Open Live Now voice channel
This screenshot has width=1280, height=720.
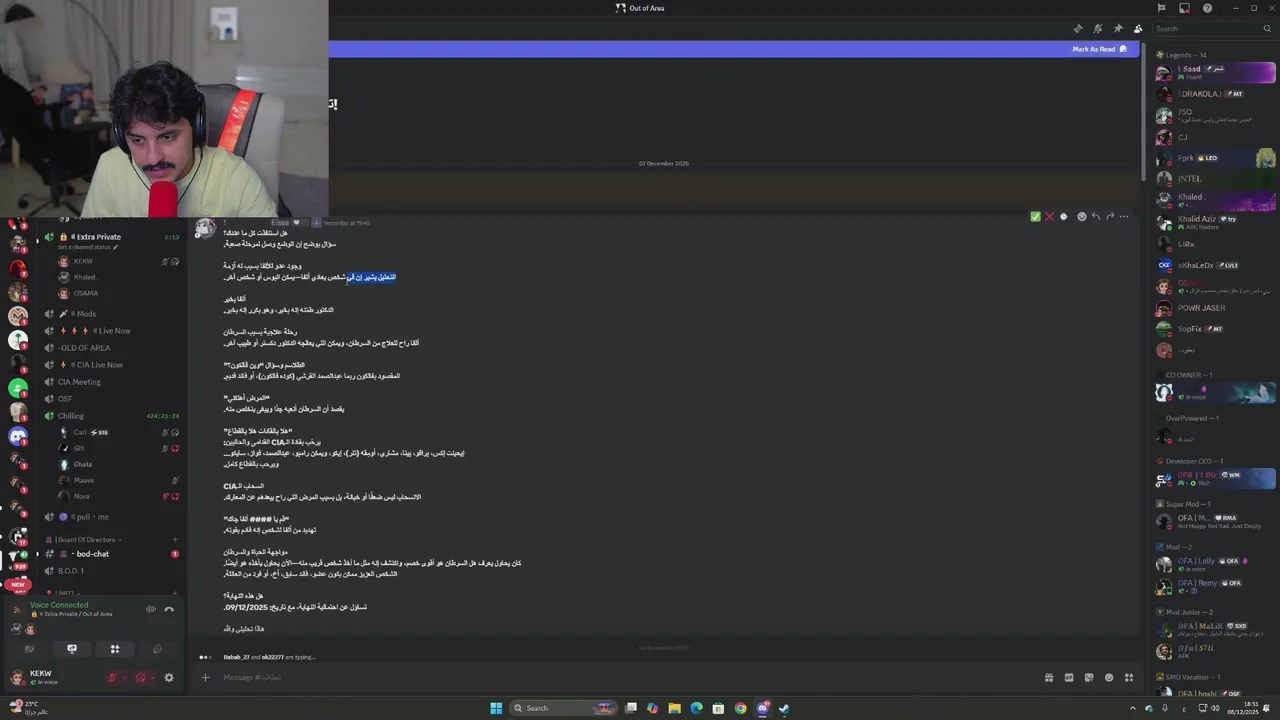tap(111, 331)
